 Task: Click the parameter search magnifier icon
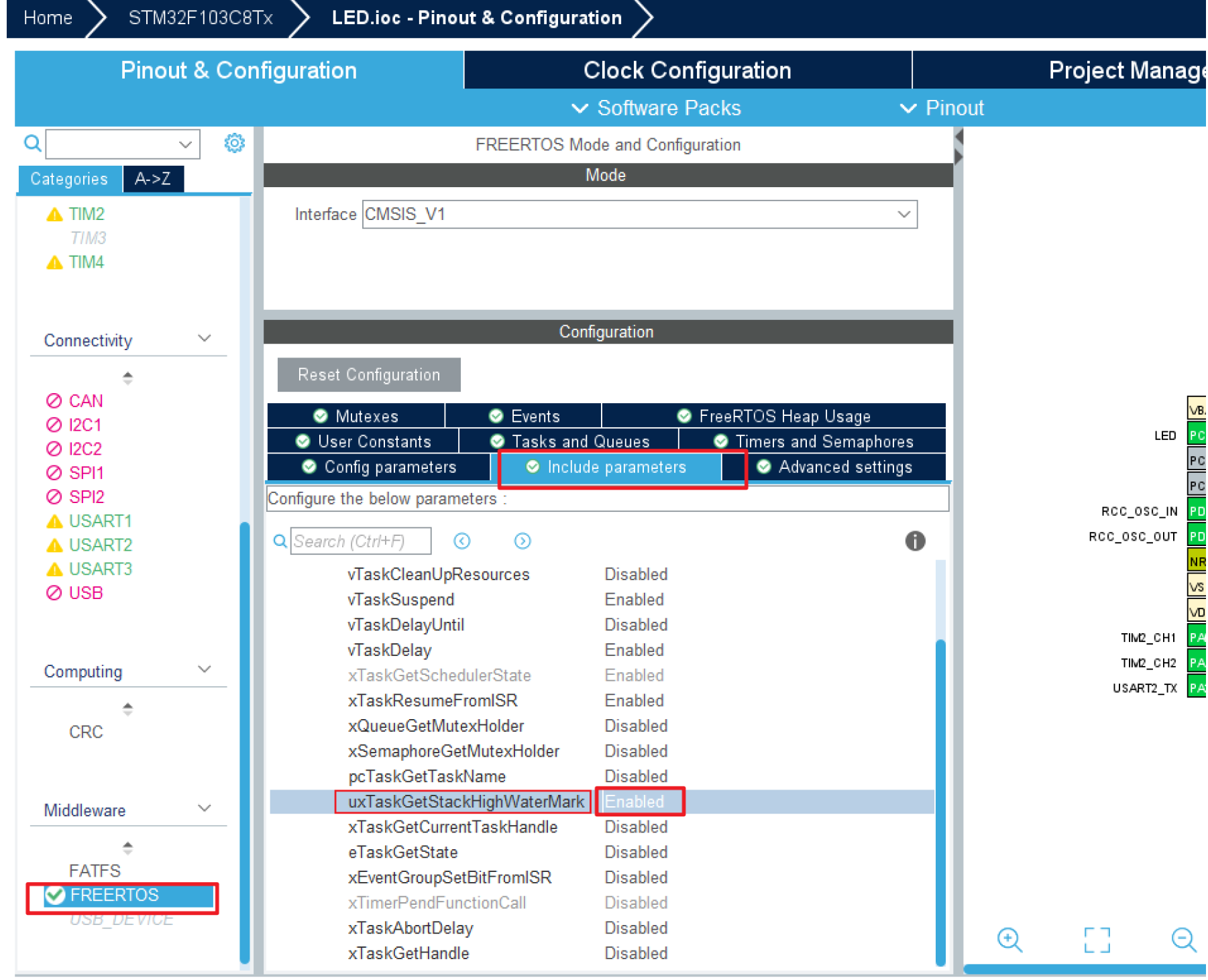280,541
